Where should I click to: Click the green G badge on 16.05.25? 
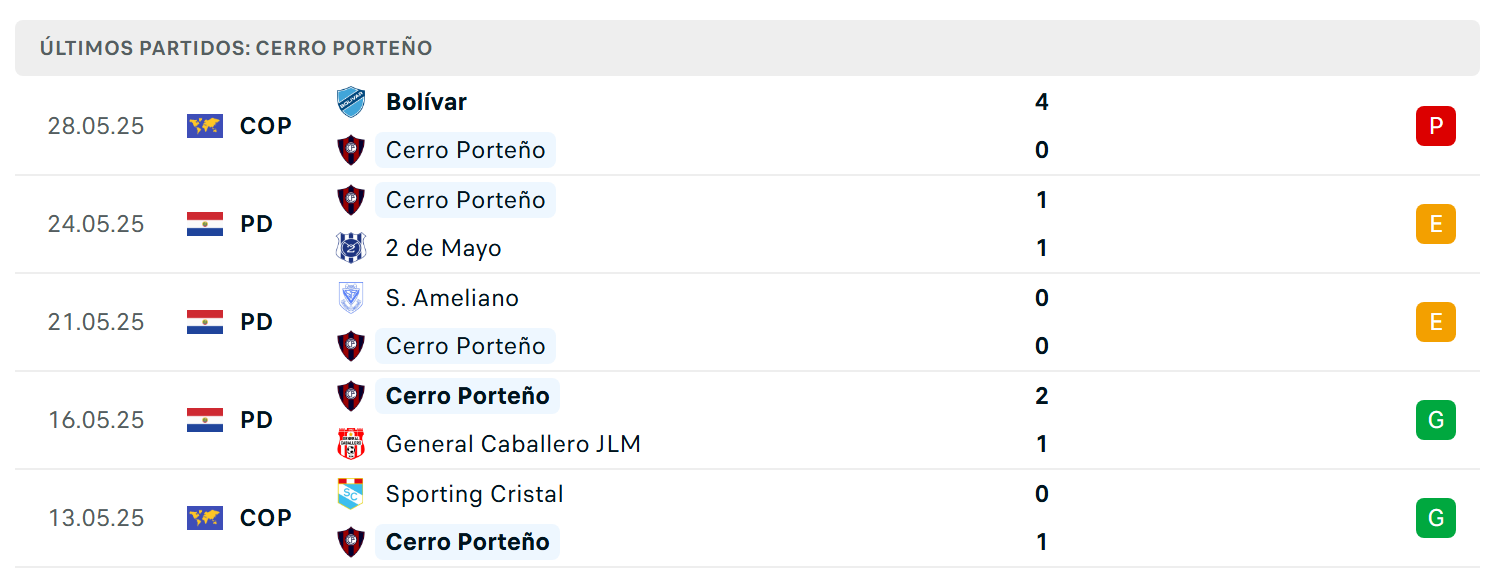1436,420
